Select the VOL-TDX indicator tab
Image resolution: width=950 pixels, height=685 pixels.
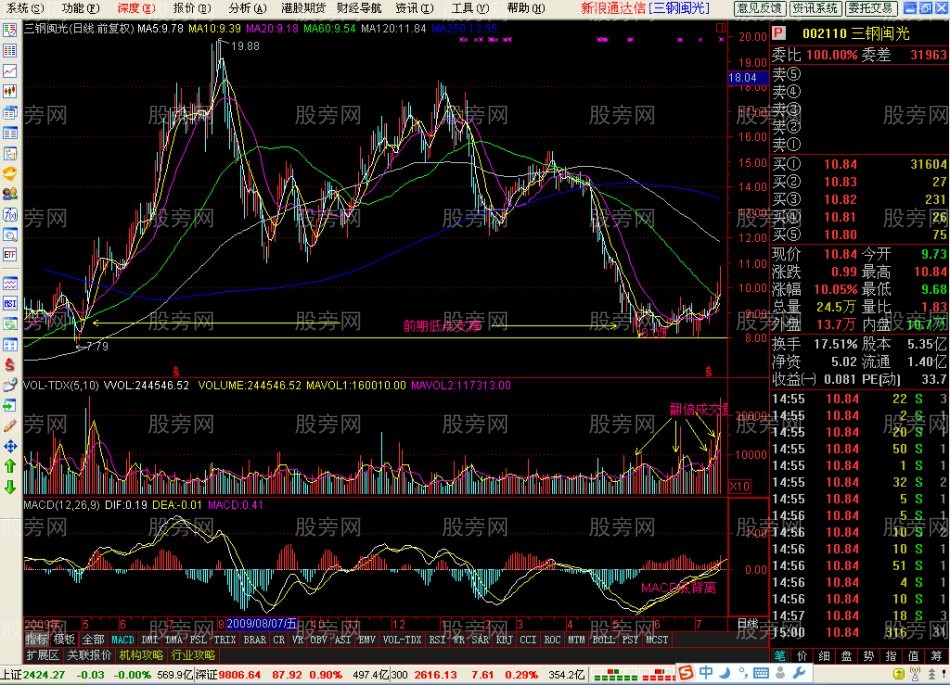point(402,640)
